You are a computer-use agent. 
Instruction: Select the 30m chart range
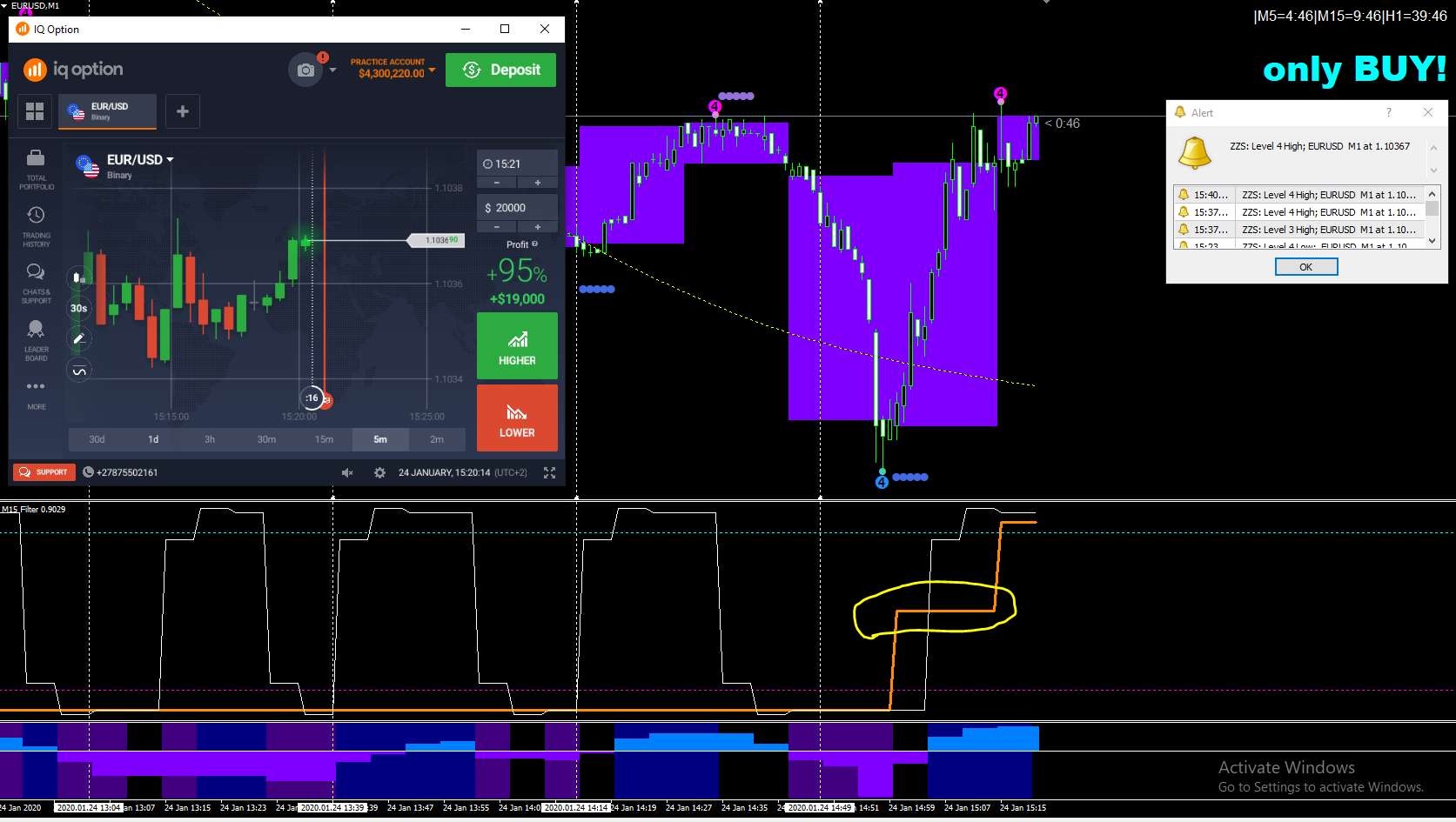(266, 439)
